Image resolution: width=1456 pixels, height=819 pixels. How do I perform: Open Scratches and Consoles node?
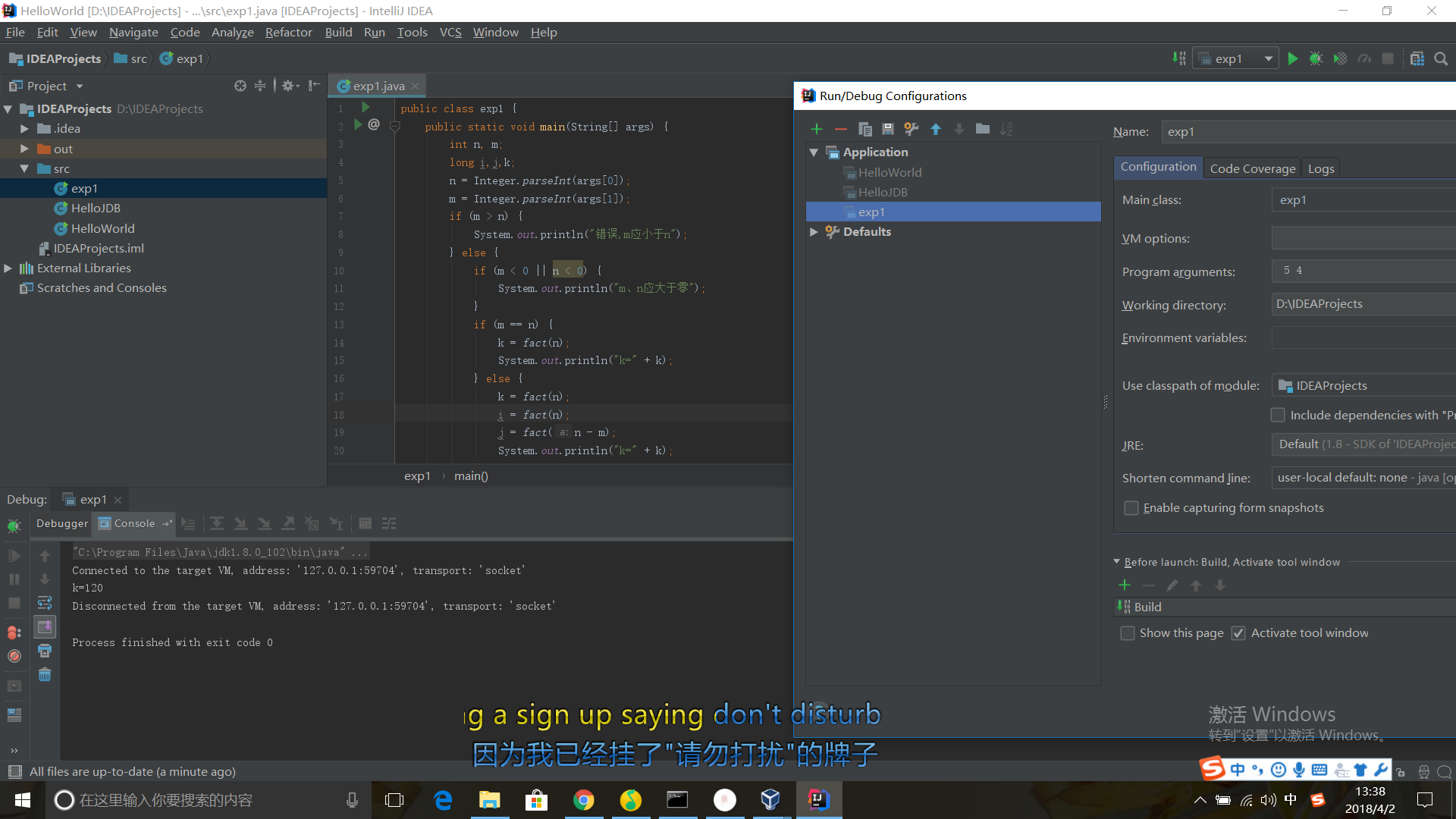click(x=102, y=288)
